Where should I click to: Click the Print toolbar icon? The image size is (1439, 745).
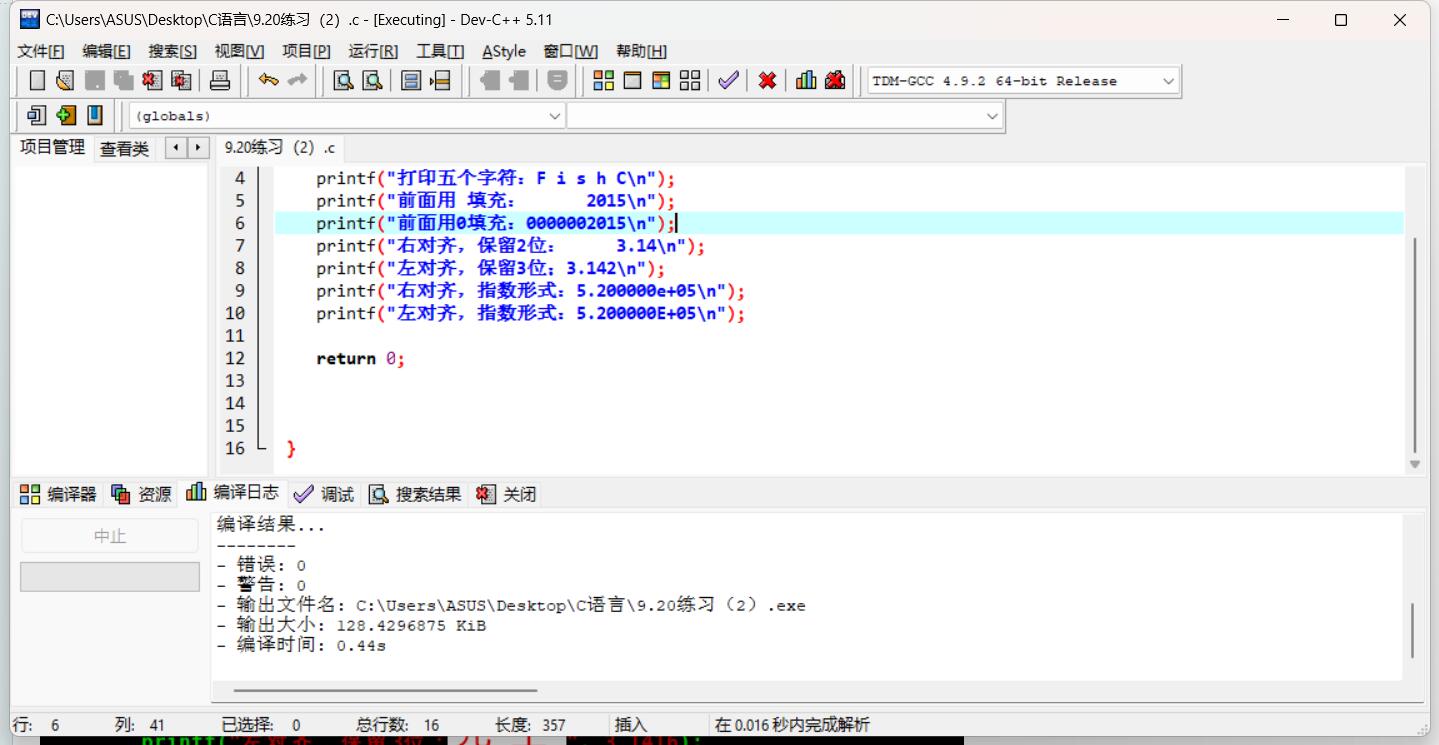click(221, 81)
